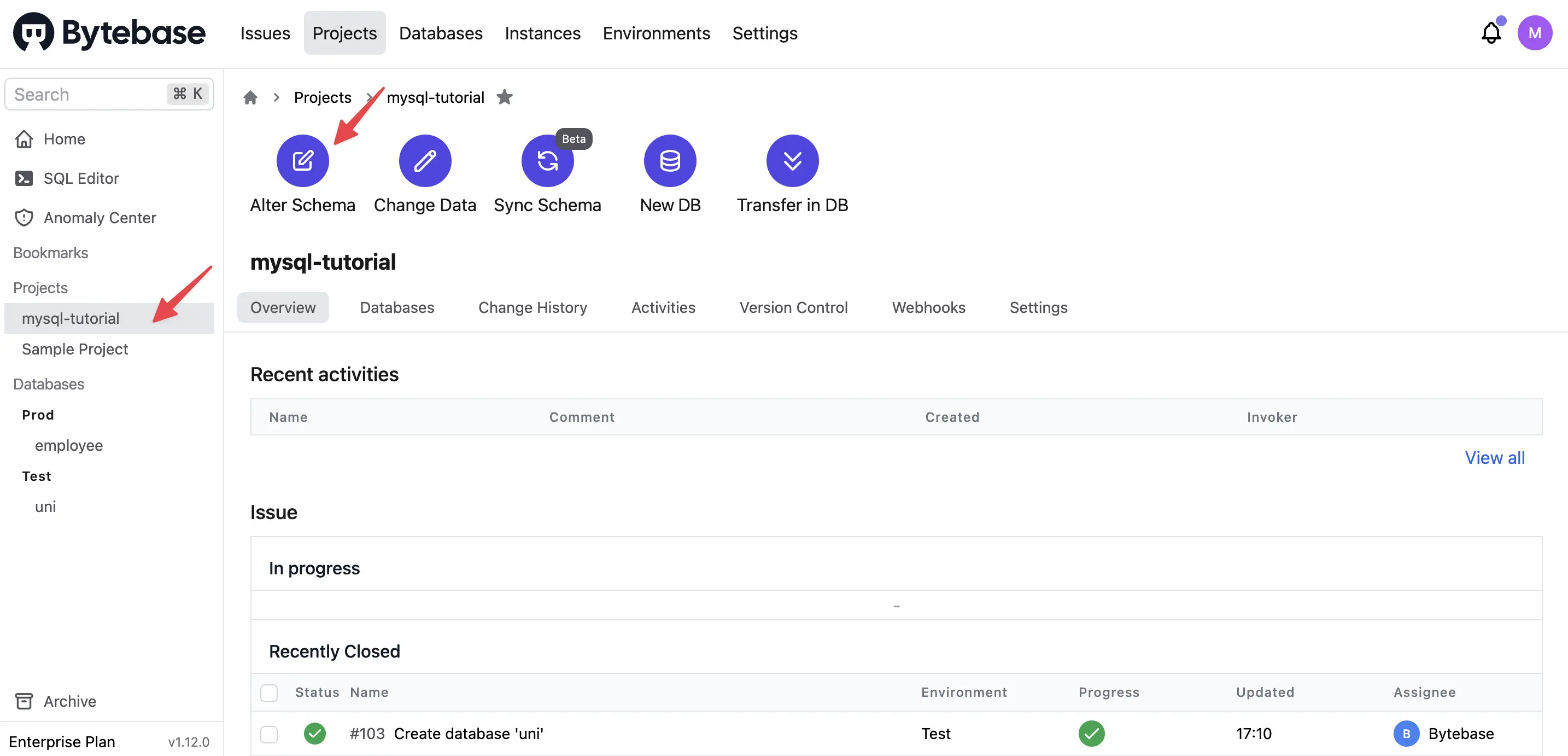
Task: Click the Transfer in DB icon
Action: pos(793,161)
